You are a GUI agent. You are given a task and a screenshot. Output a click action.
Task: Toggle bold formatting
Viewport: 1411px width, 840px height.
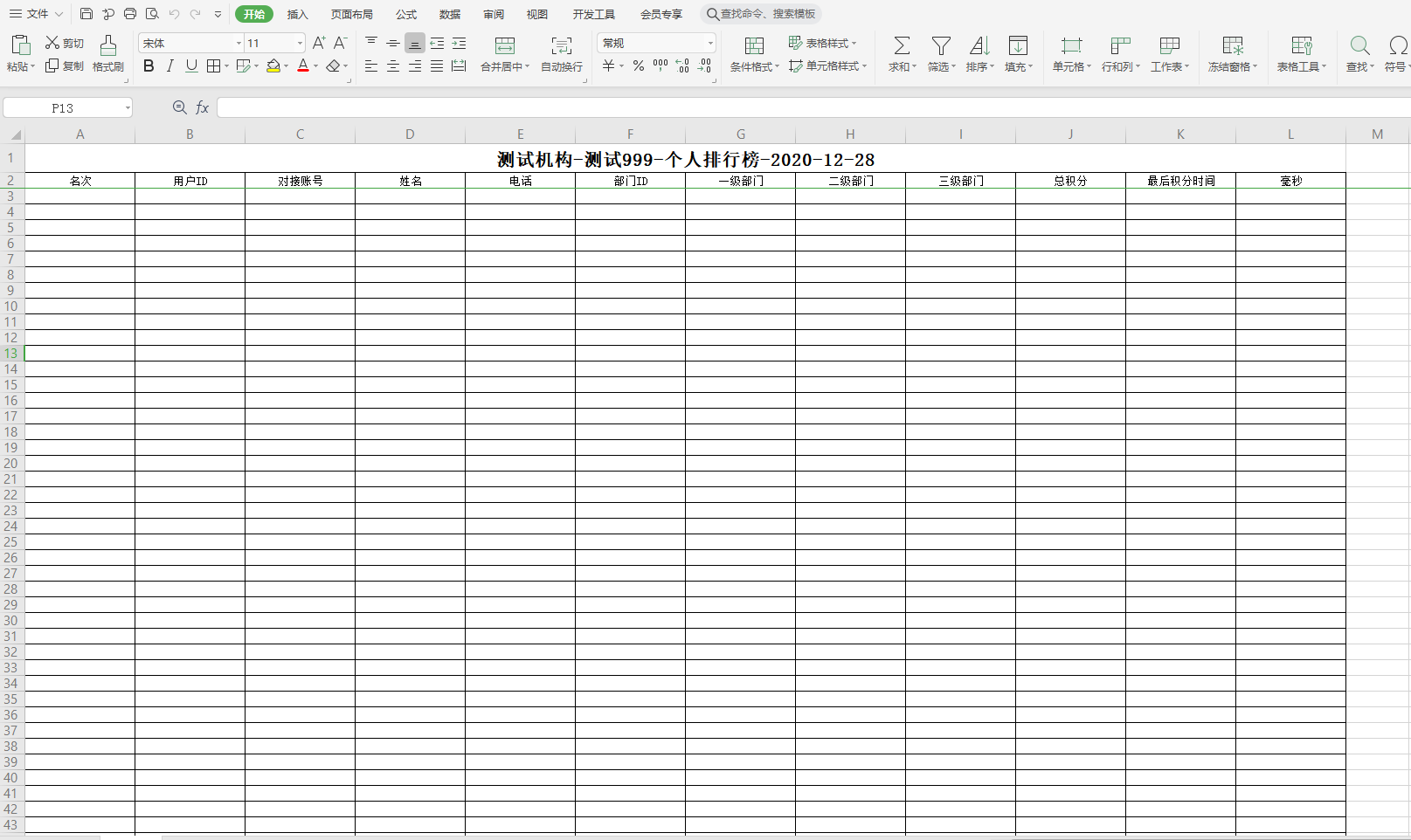[x=149, y=65]
